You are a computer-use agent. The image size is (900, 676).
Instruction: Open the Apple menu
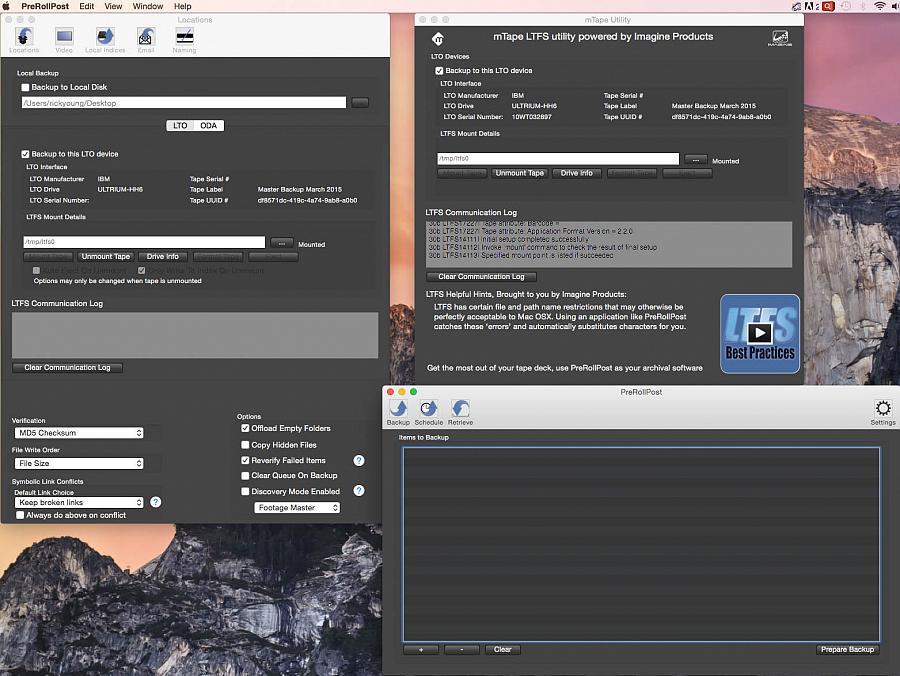coord(6,6)
